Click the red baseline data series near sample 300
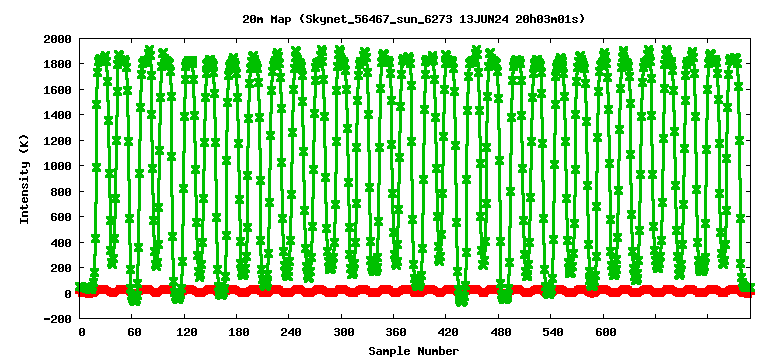Screen dimensions: 768x360 [x=344, y=291]
